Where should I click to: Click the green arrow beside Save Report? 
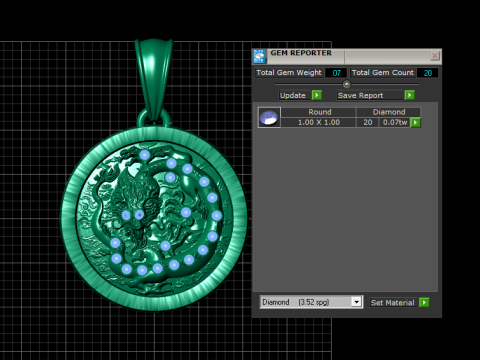tap(409, 95)
